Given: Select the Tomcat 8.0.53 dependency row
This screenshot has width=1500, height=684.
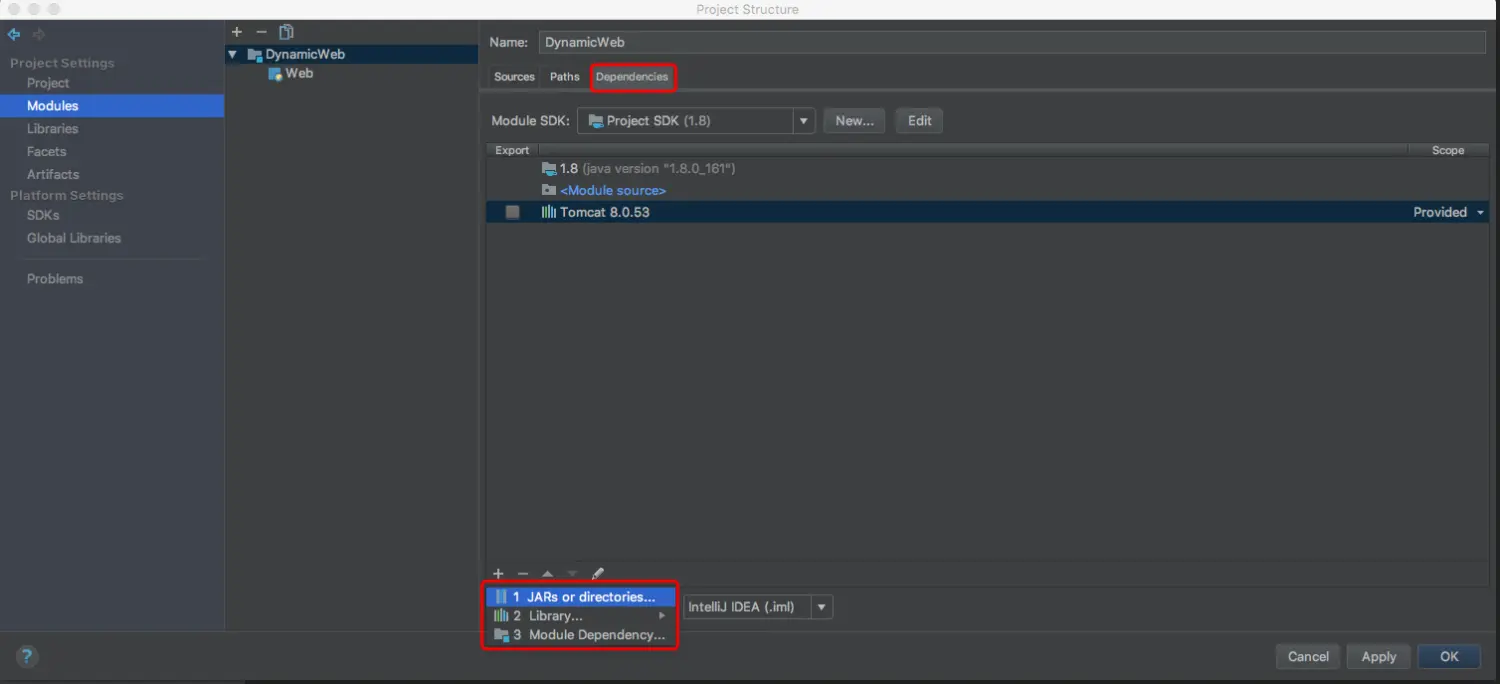Looking at the screenshot, I should click(987, 212).
